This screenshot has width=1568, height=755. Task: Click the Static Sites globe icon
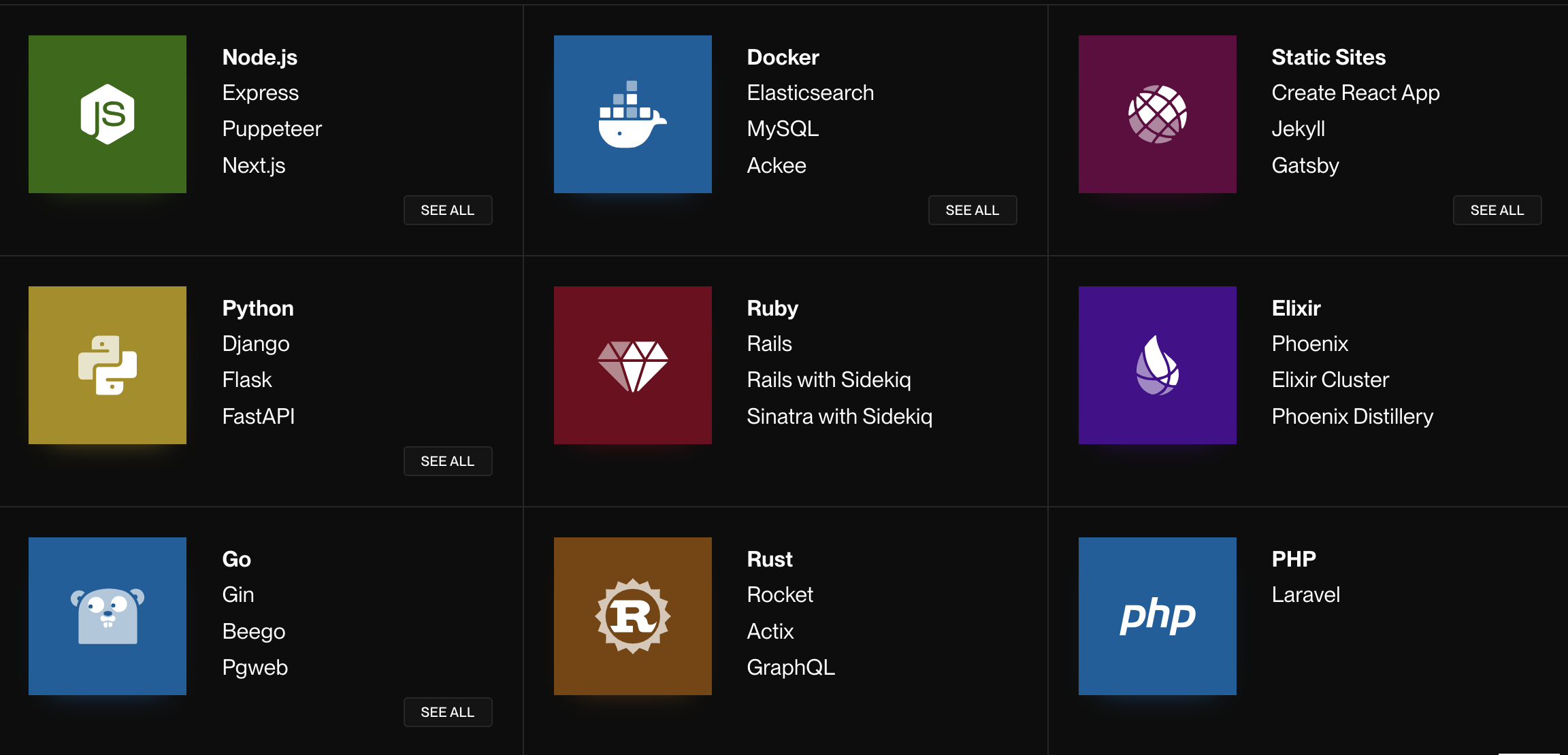[x=1157, y=114]
